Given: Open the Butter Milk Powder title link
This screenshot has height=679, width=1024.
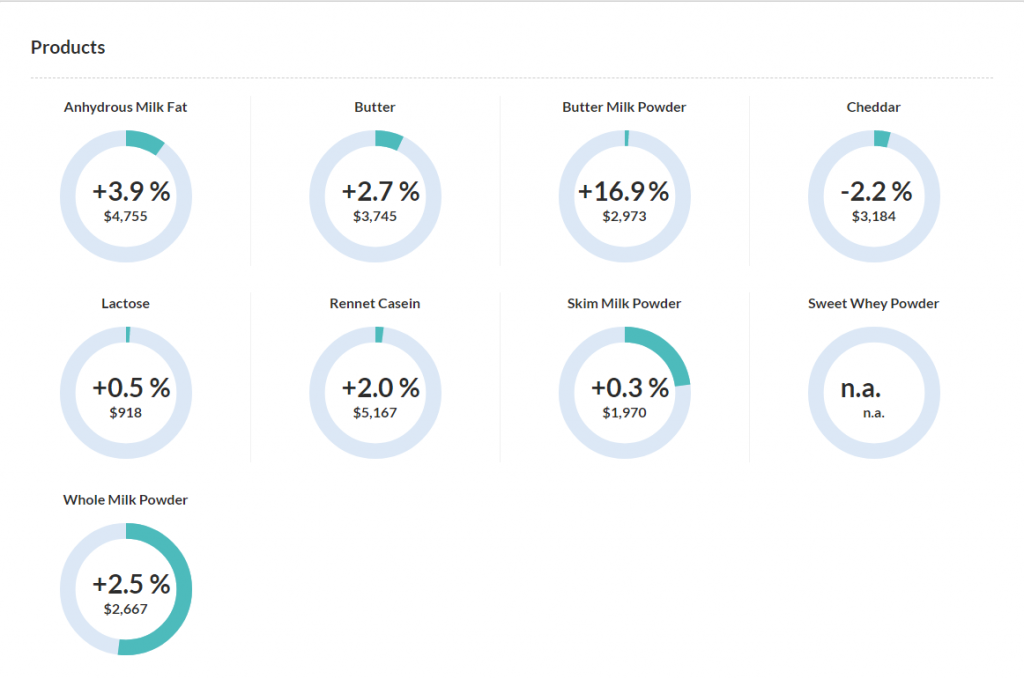Looking at the screenshot, I should coord(624,107).
